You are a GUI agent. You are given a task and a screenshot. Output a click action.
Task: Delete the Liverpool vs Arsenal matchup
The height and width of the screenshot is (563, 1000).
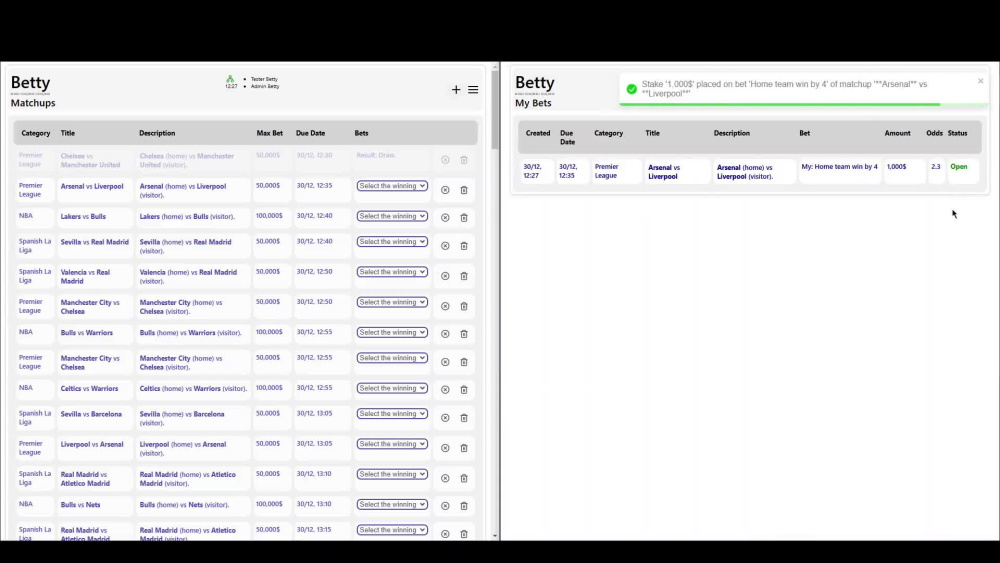click(x=464, y=448)
